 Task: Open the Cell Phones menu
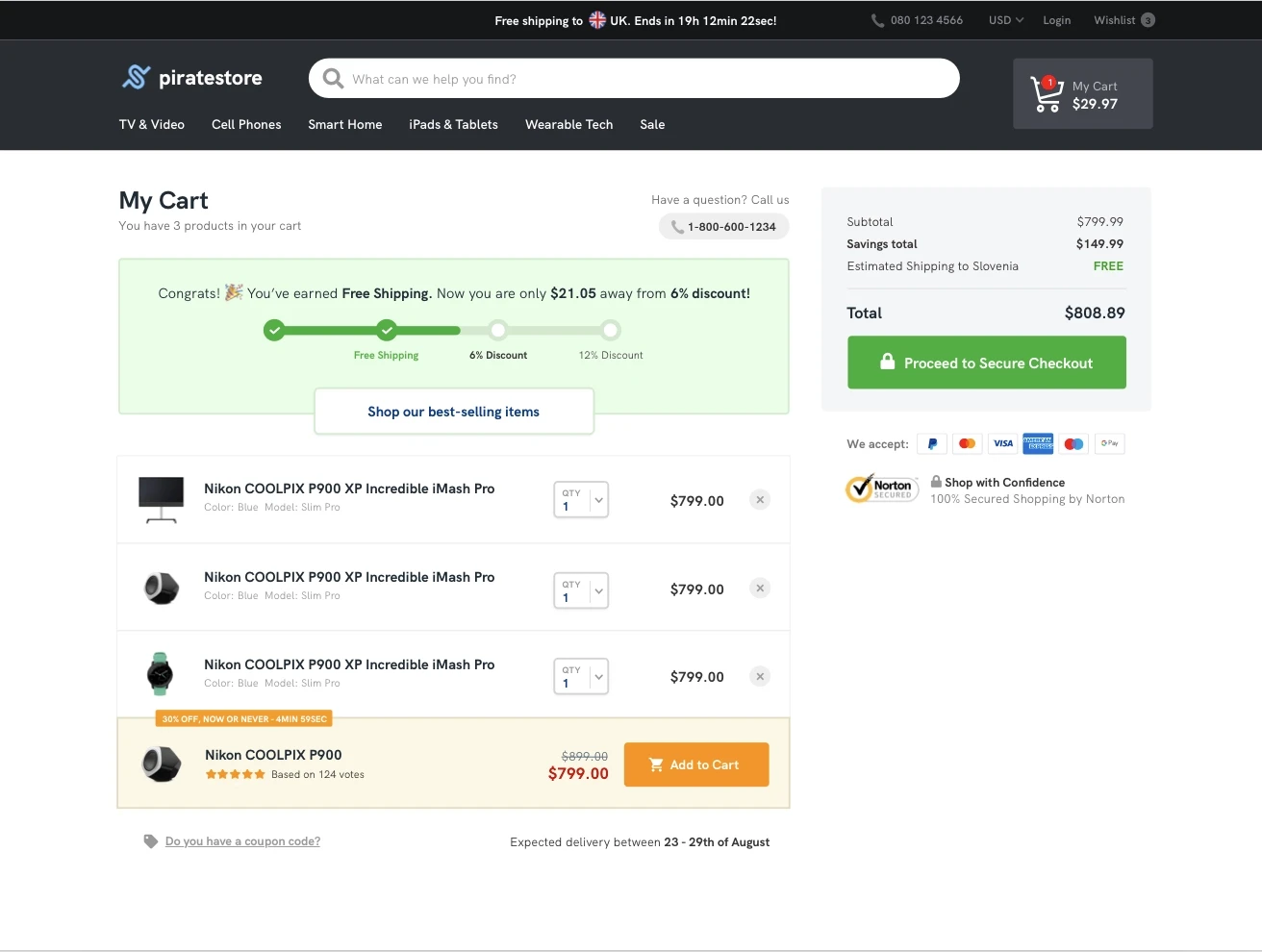pyautogui.click(x=246, y=124)
